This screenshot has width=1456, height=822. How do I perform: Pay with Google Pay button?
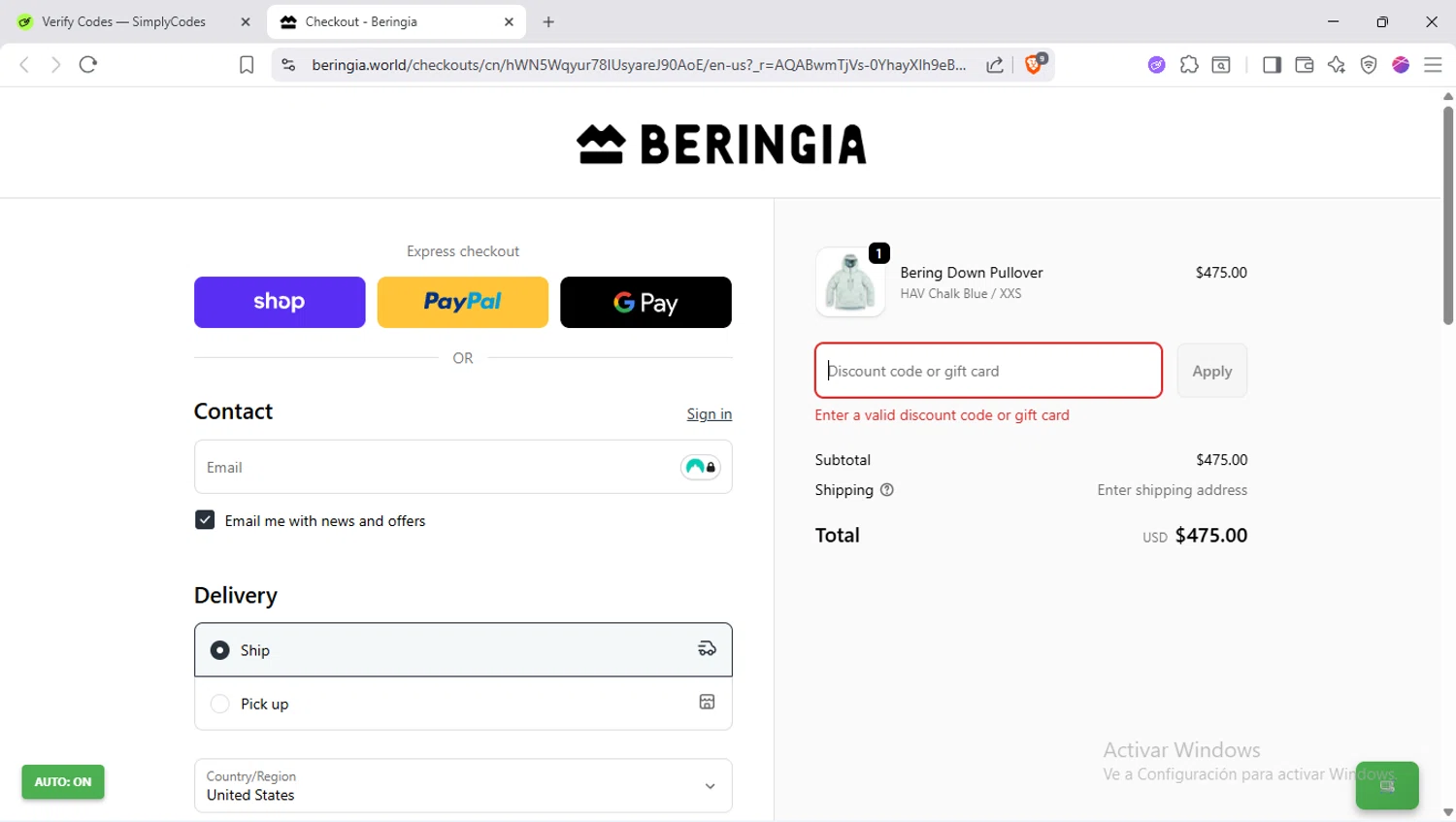(x=645, y=302)
